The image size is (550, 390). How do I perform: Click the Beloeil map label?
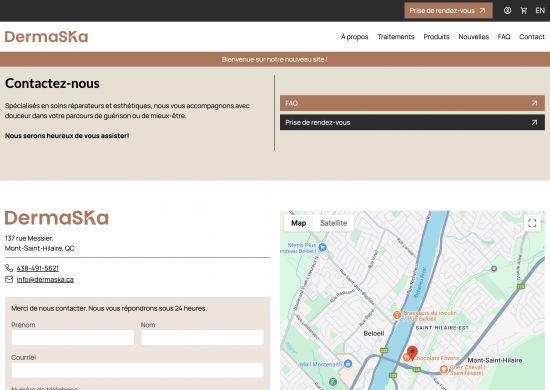[374, 334]
